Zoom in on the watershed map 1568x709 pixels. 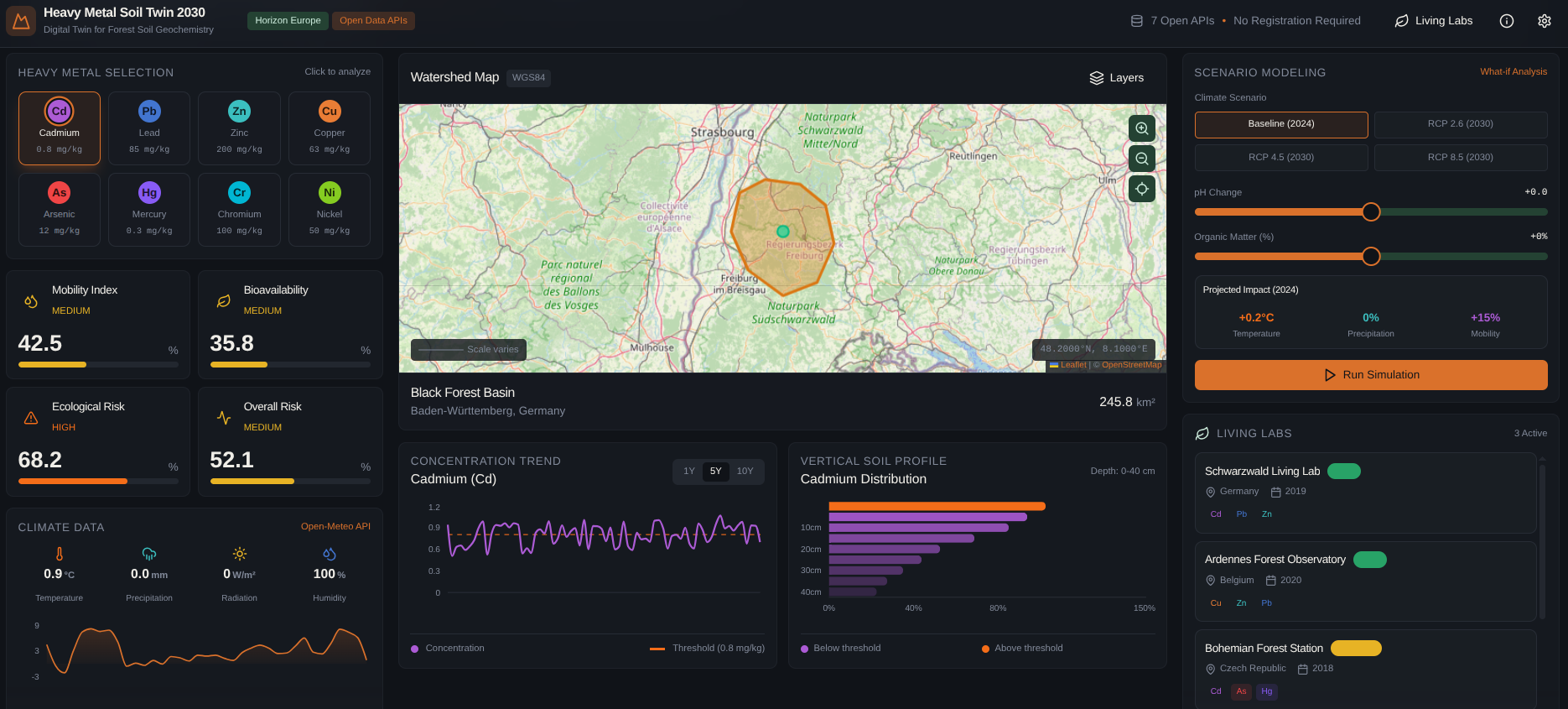tap(1142, 128)
